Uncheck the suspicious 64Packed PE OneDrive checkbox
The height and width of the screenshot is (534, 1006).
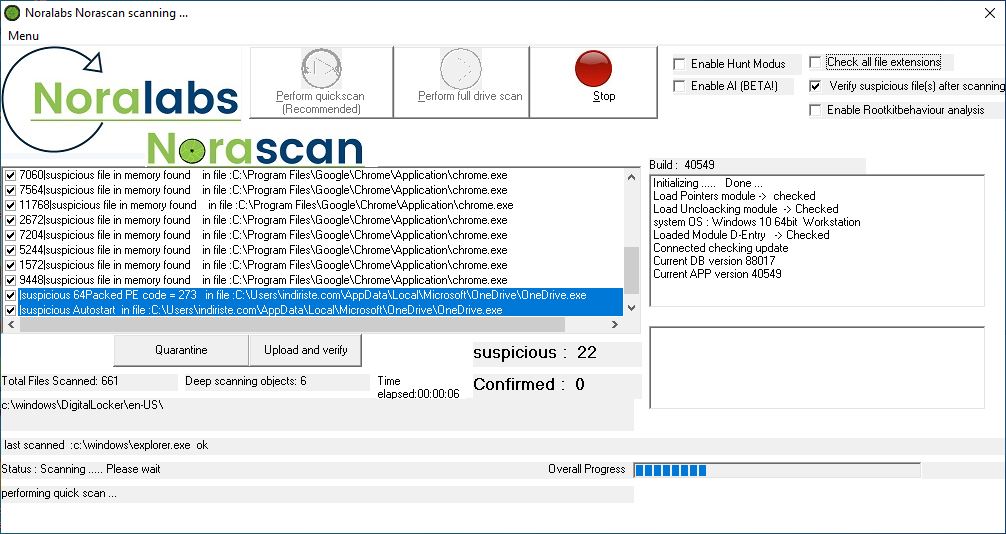click(x=10, y=295)
